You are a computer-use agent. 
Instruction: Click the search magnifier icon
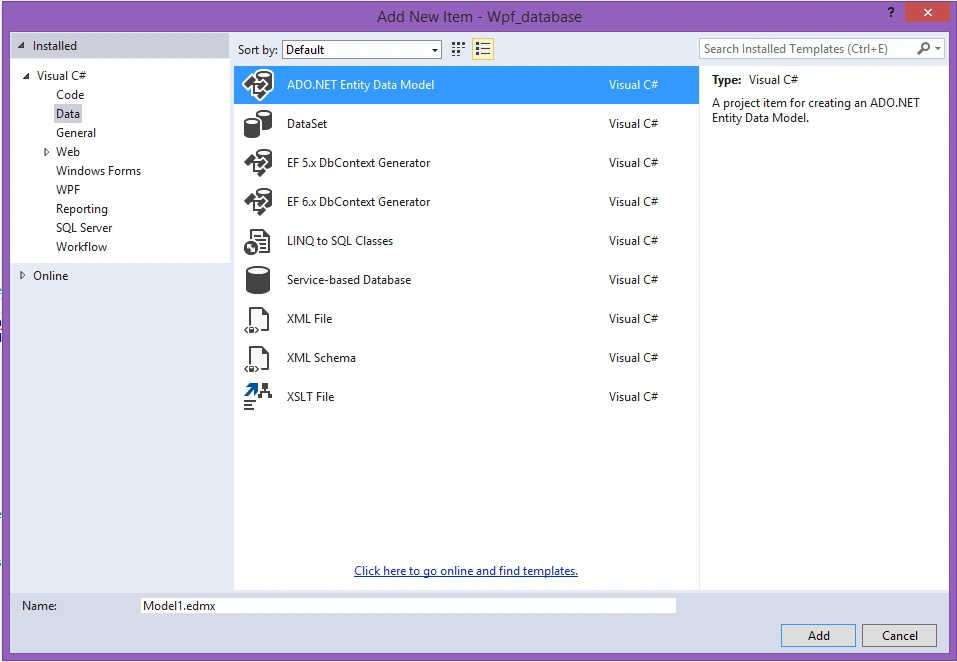click(923, 48)
